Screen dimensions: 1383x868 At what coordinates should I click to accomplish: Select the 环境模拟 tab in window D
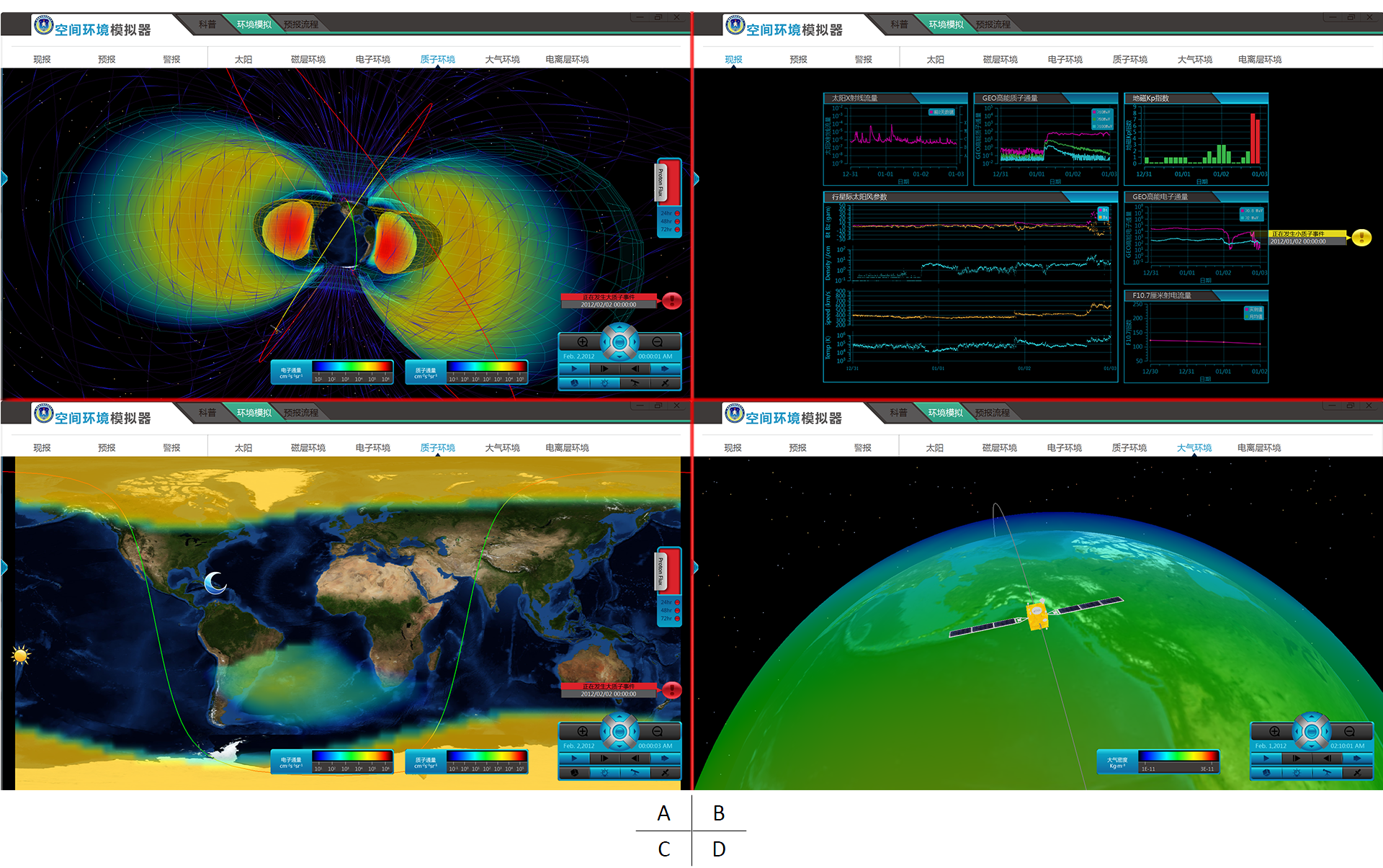[945, 413]
